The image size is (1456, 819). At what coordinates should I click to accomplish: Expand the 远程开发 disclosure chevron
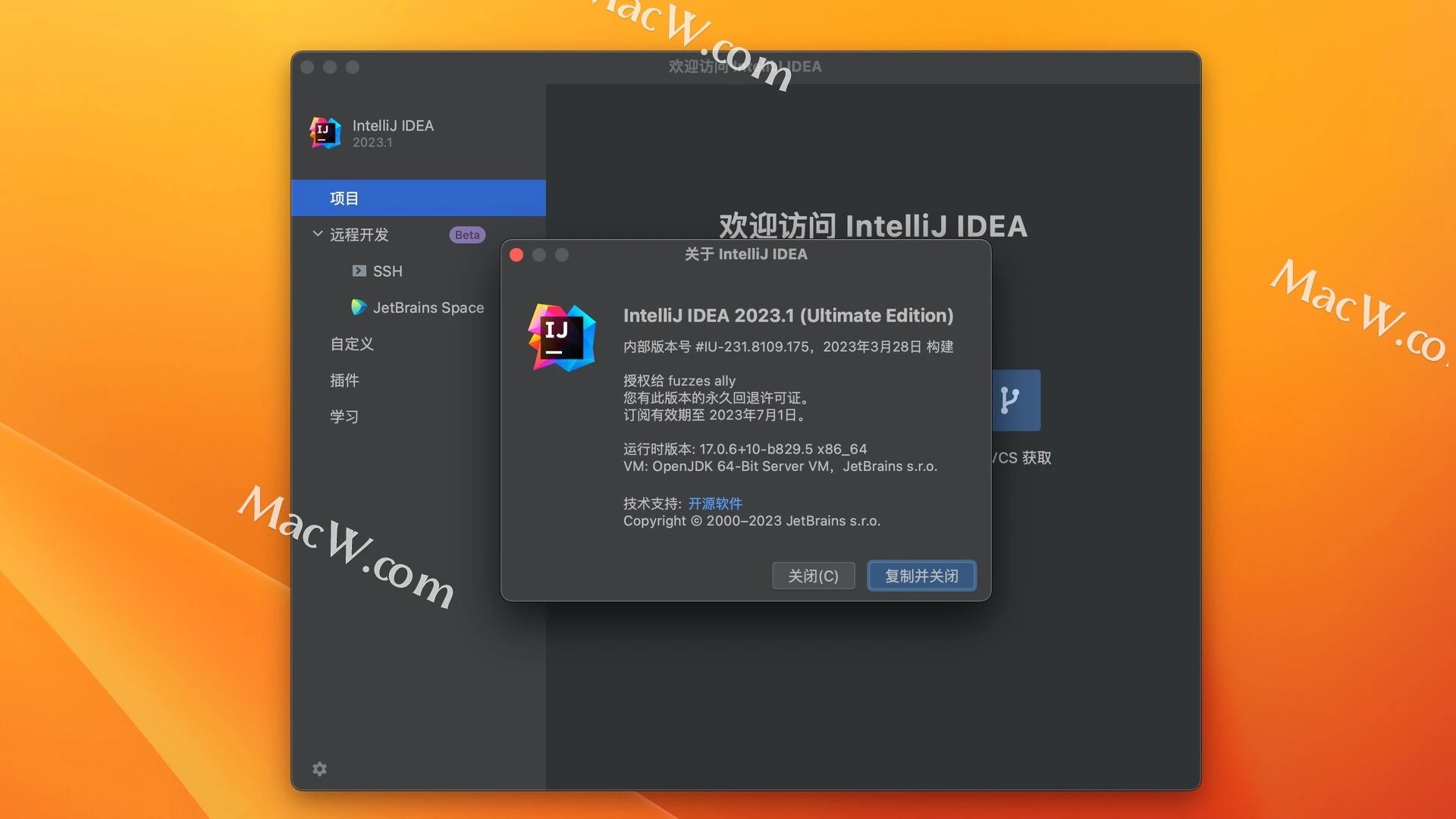[x=318, y=234]
